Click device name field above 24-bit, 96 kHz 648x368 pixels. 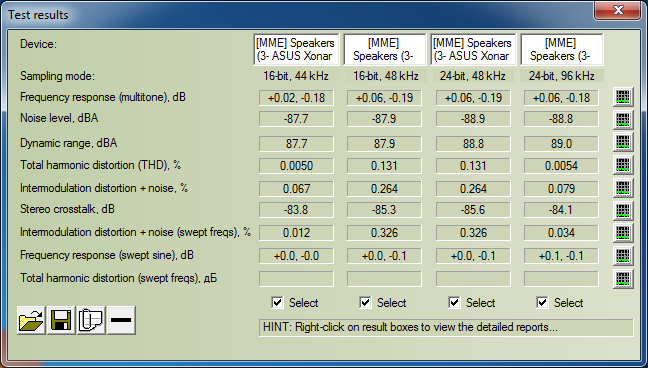click(562, 50)
